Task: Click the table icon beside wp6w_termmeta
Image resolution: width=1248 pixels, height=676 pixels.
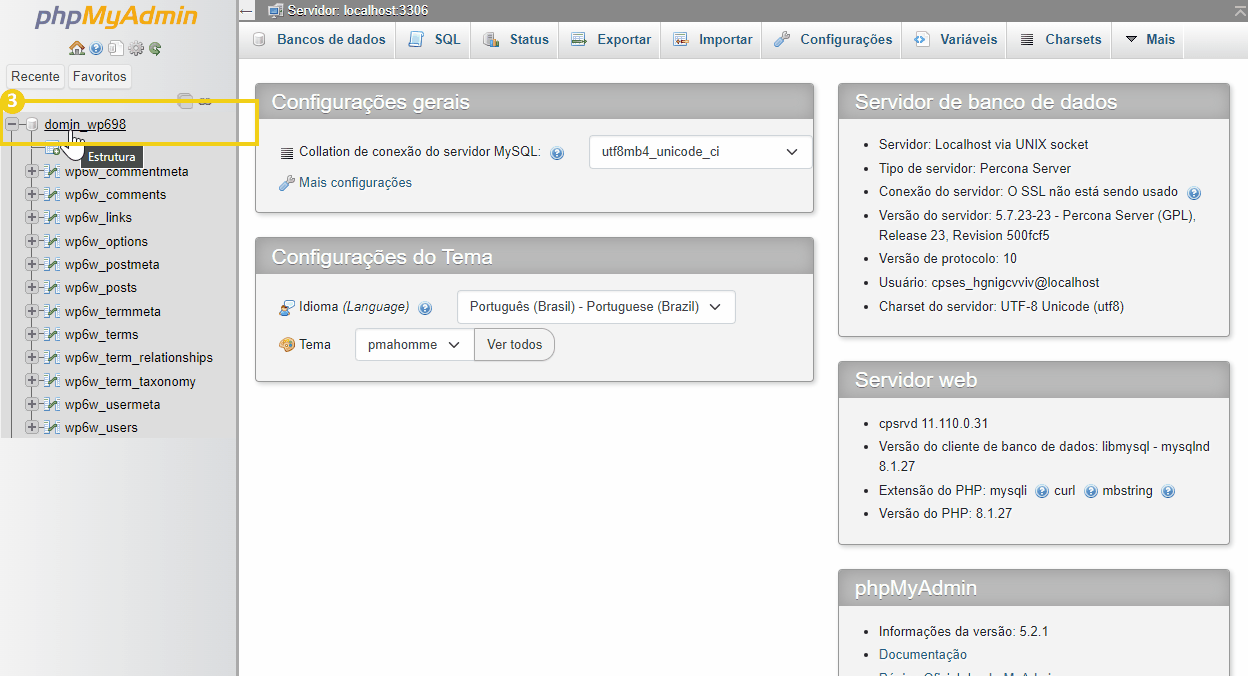Action: point(51,311)
